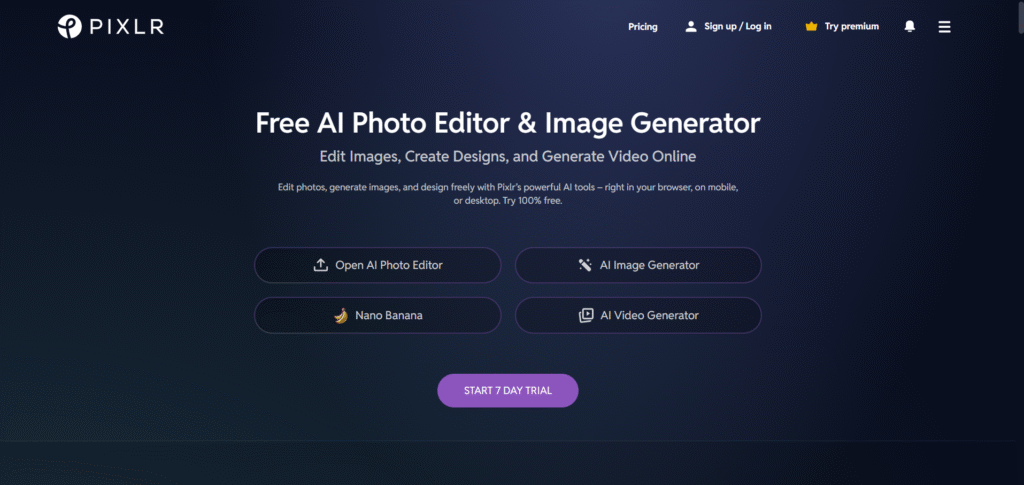1024x485 pixels.
Task: Open the notifications bell
Action: click(909, 27)
